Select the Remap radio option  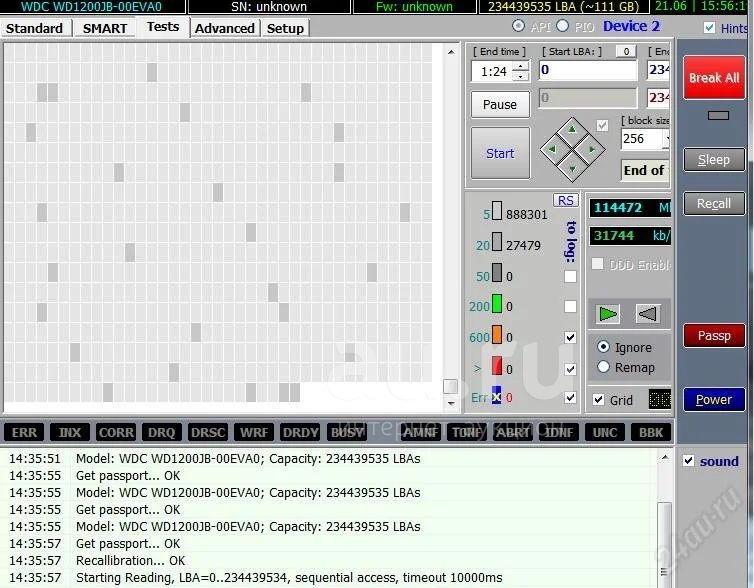click(603, 367)
